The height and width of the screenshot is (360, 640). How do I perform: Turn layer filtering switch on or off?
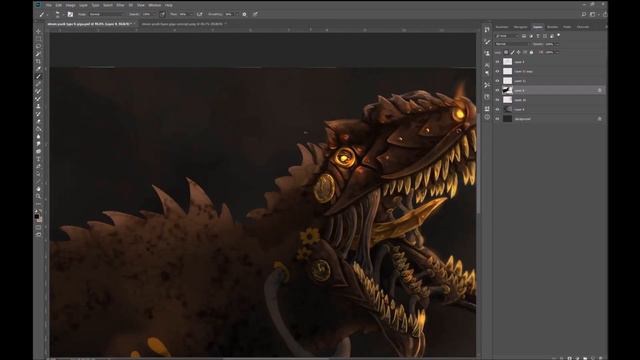click(558, 35)
